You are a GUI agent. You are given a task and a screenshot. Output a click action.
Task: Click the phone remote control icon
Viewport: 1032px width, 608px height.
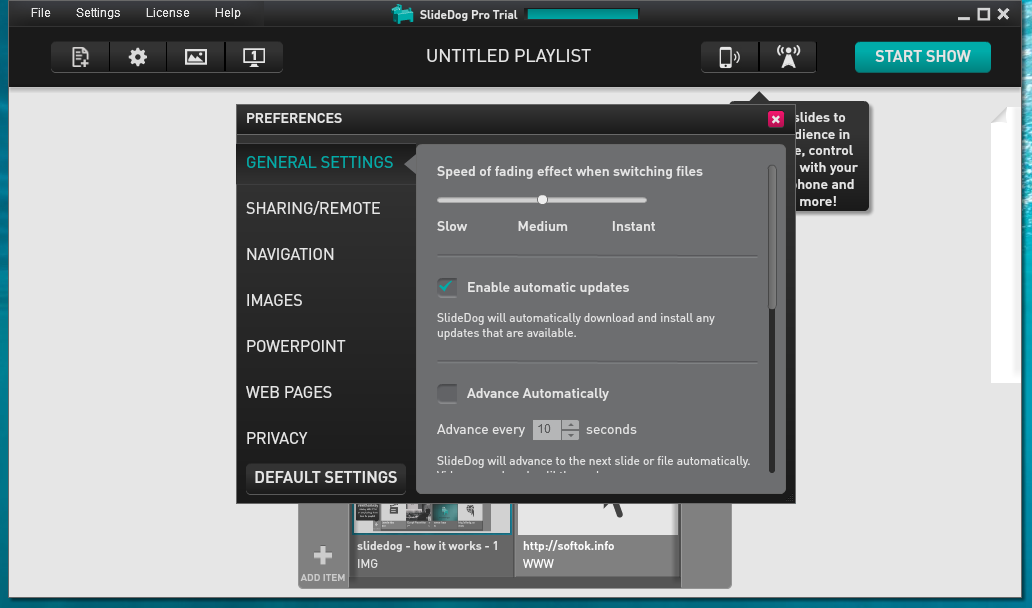pos(729,57)
